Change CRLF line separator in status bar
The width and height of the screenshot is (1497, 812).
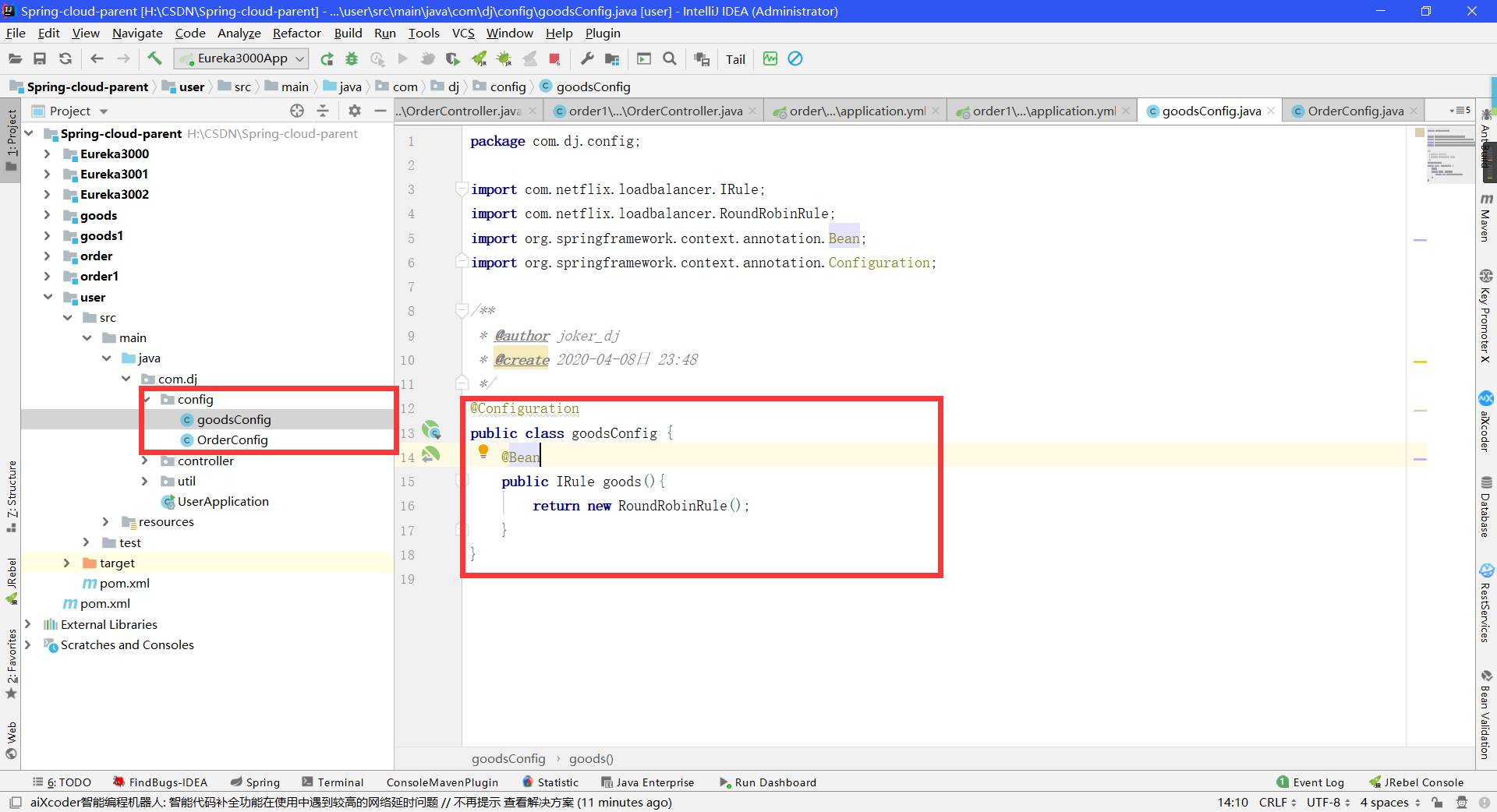pyautogui.click(x=1277, y=802)
